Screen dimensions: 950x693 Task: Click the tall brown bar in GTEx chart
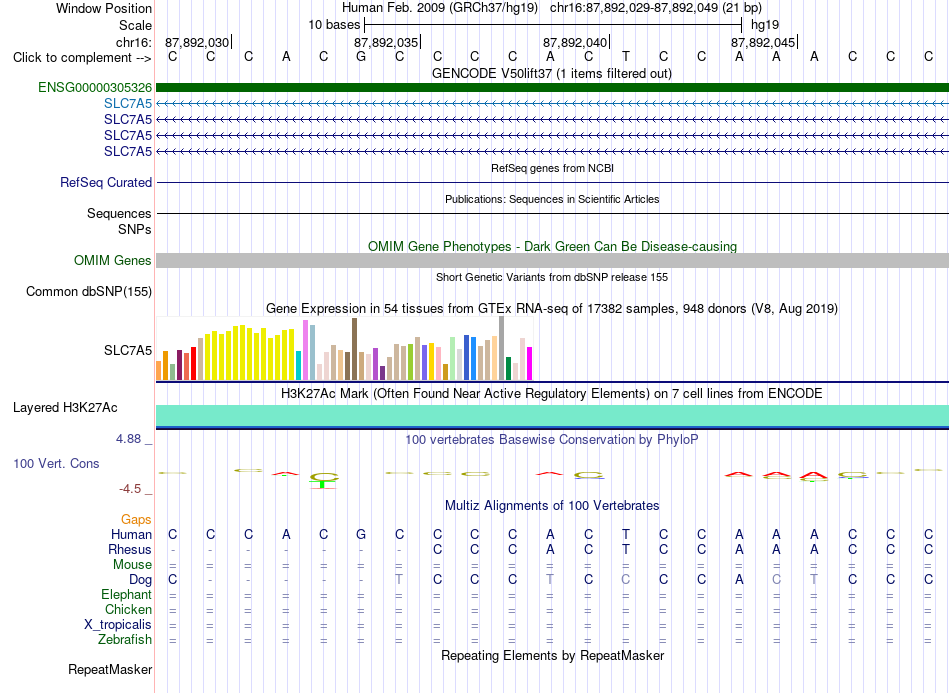[x=354, y=349]
